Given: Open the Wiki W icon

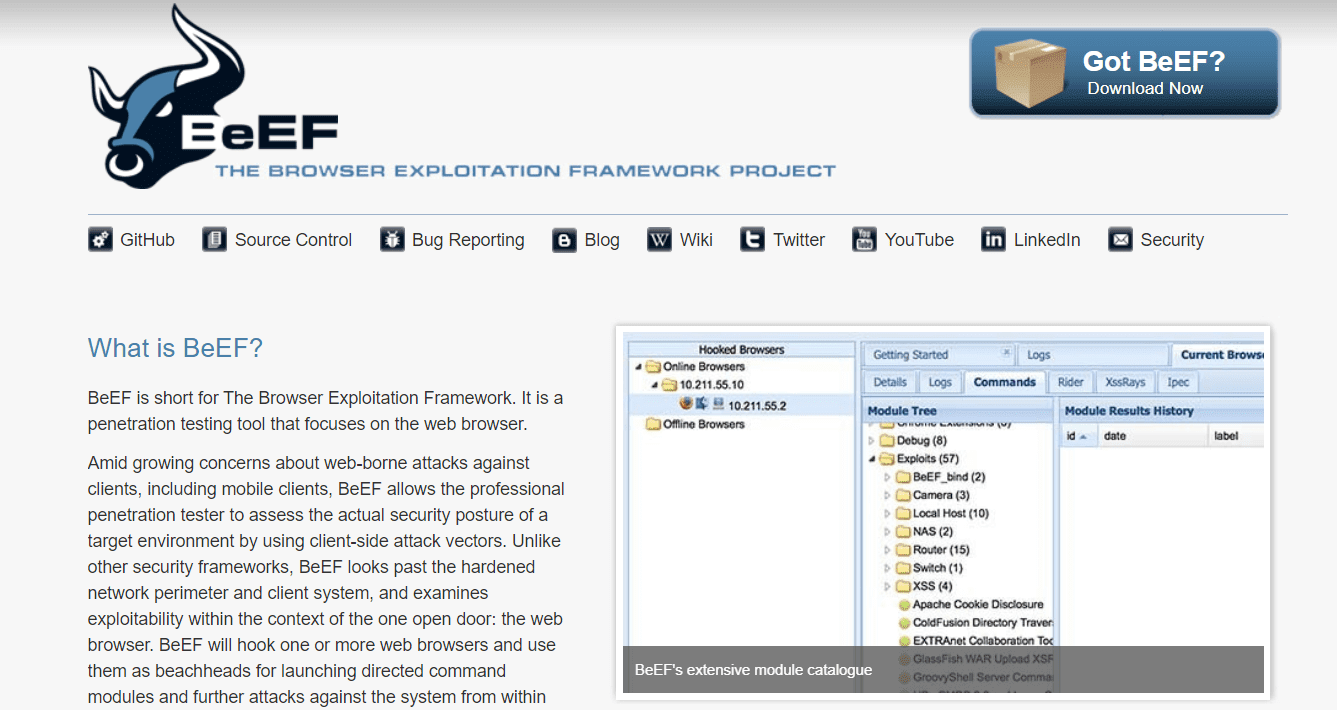Looking at the screenshot, I should [659, 240].
